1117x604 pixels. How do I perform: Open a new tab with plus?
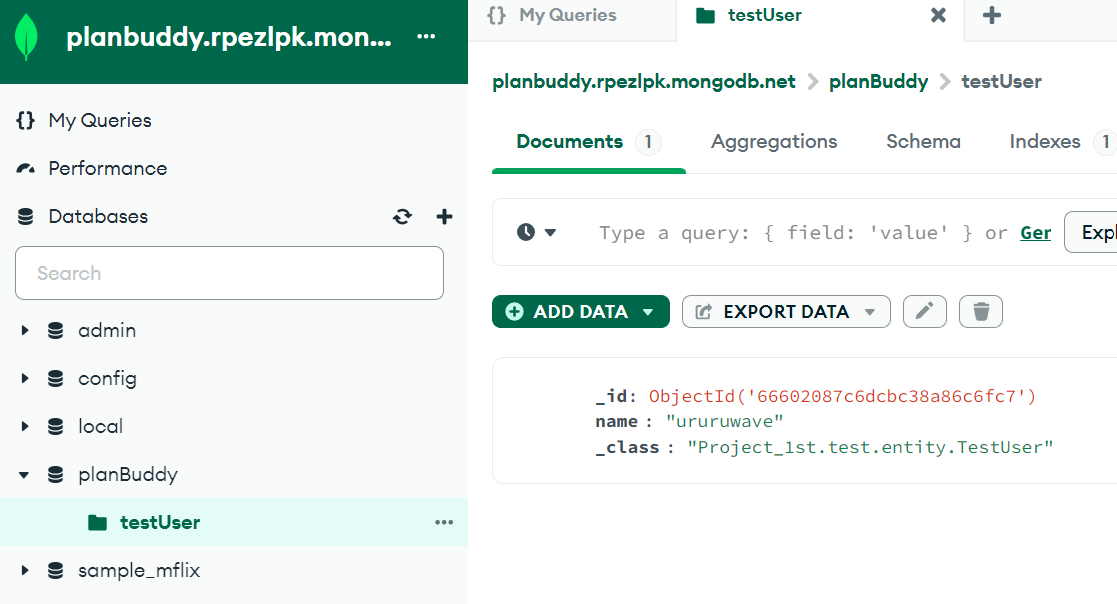click(992, 15)
